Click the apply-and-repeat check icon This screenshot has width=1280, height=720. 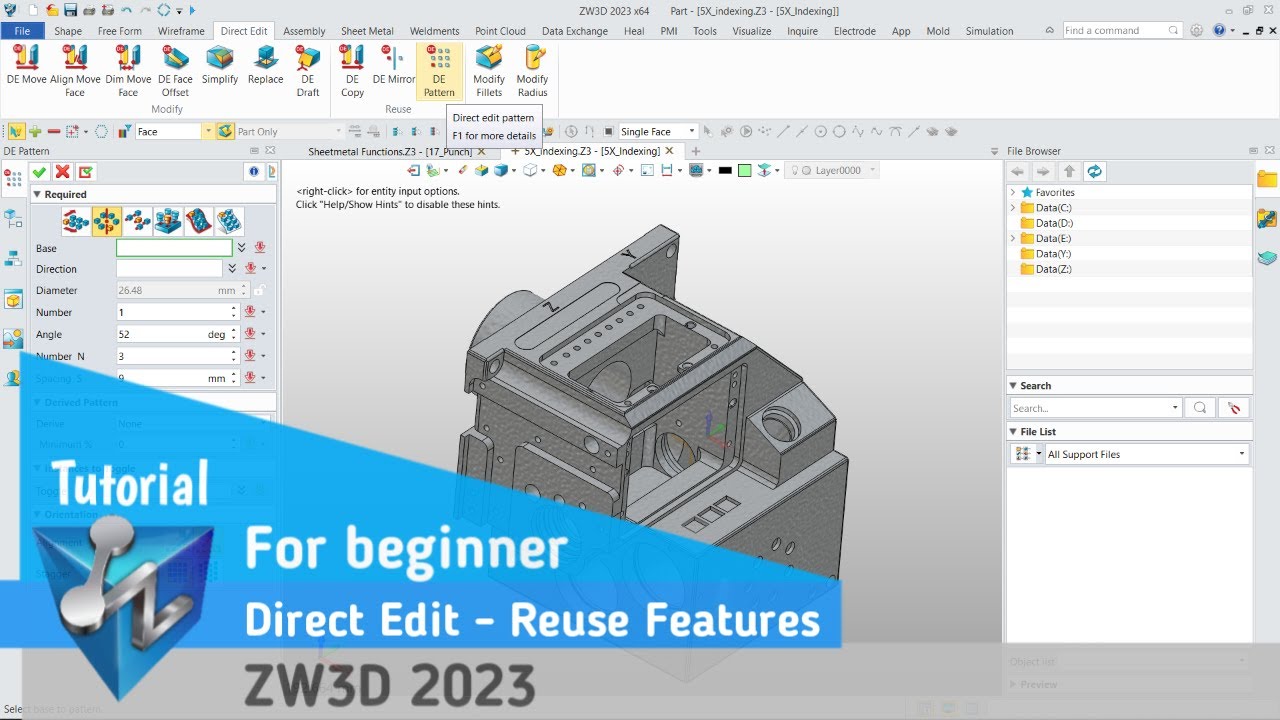[86, 172]
